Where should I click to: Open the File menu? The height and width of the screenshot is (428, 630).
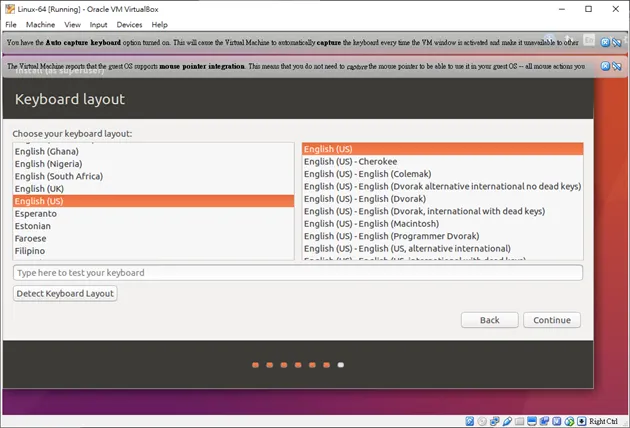coord(11,25)
